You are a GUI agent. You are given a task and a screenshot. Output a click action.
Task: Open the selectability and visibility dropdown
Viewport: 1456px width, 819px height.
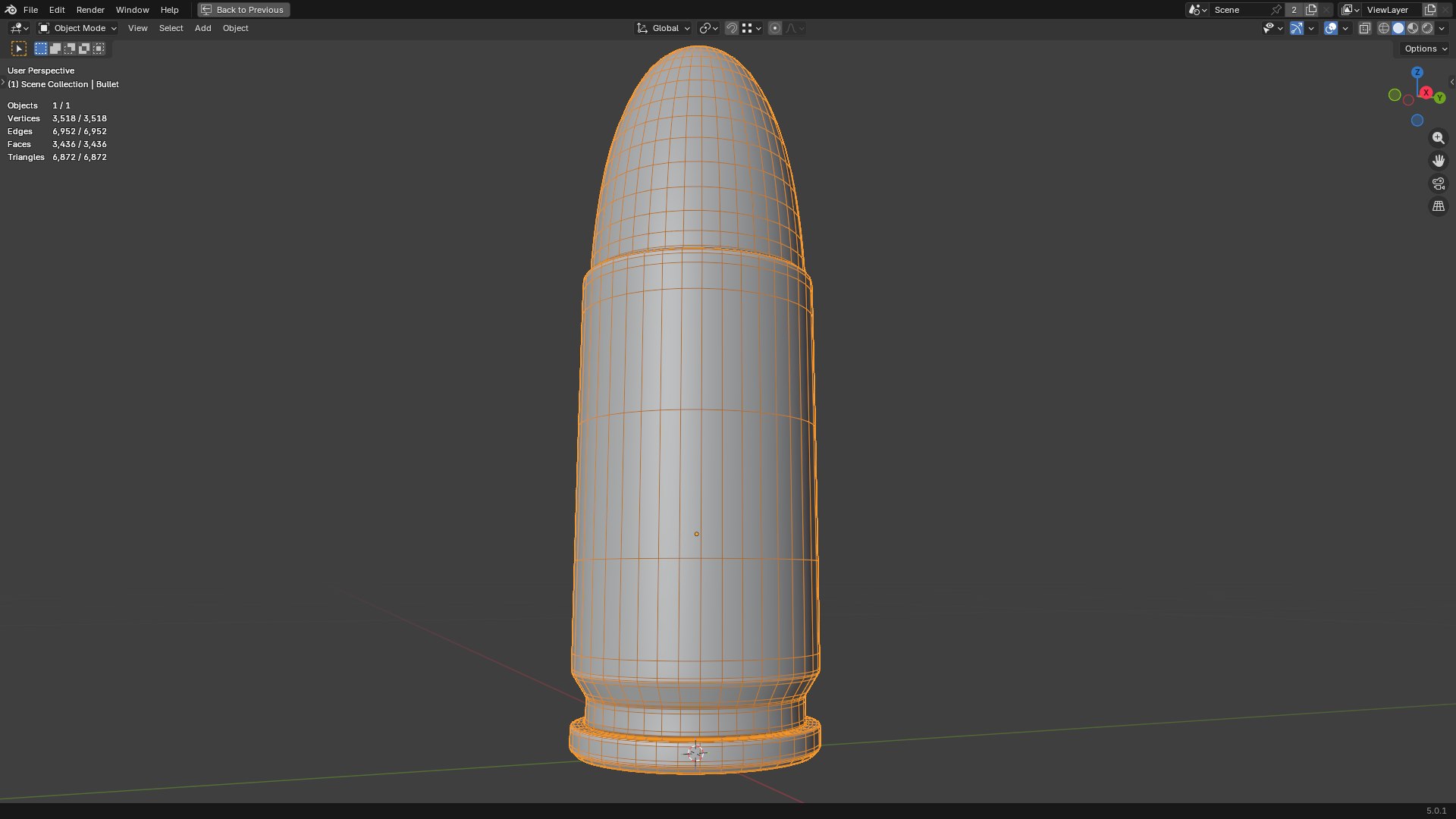(1272, 28)
